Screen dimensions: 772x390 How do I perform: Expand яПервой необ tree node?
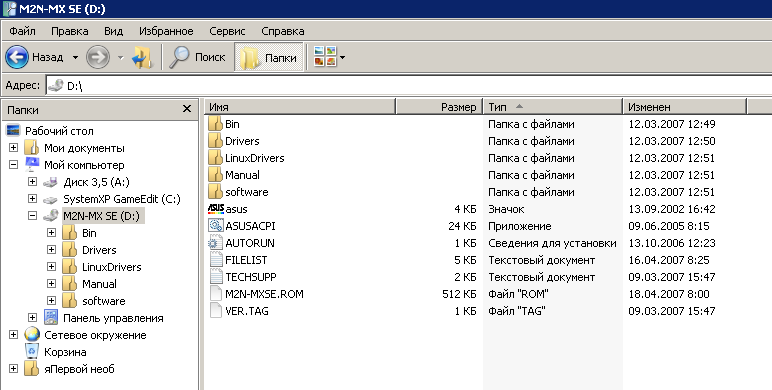point(13,368)
